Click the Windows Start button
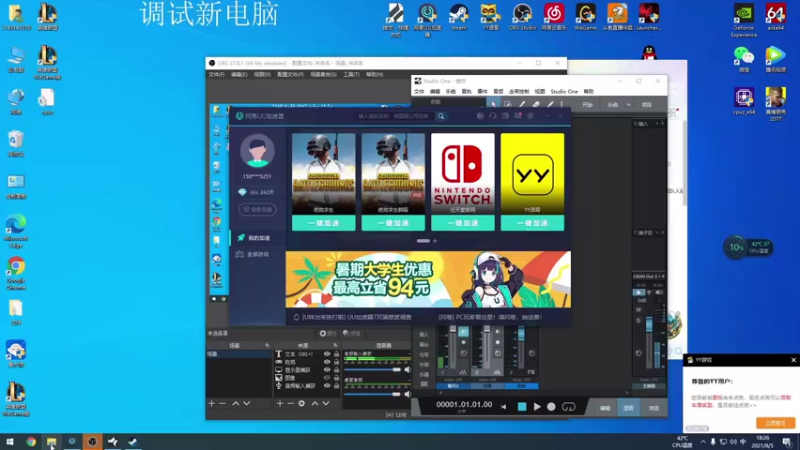Screen dimensions: 800x450 [x=9, y=442]
